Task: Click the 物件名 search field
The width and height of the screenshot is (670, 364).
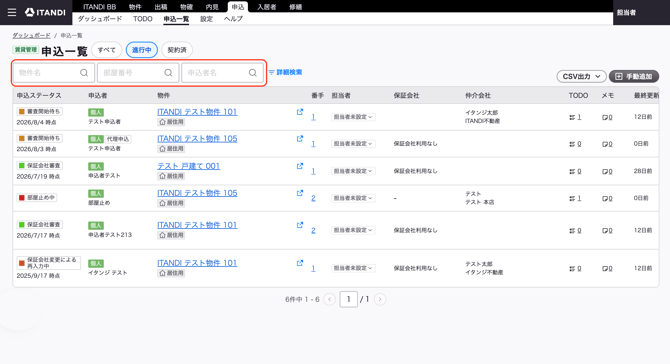Action: 53,73
